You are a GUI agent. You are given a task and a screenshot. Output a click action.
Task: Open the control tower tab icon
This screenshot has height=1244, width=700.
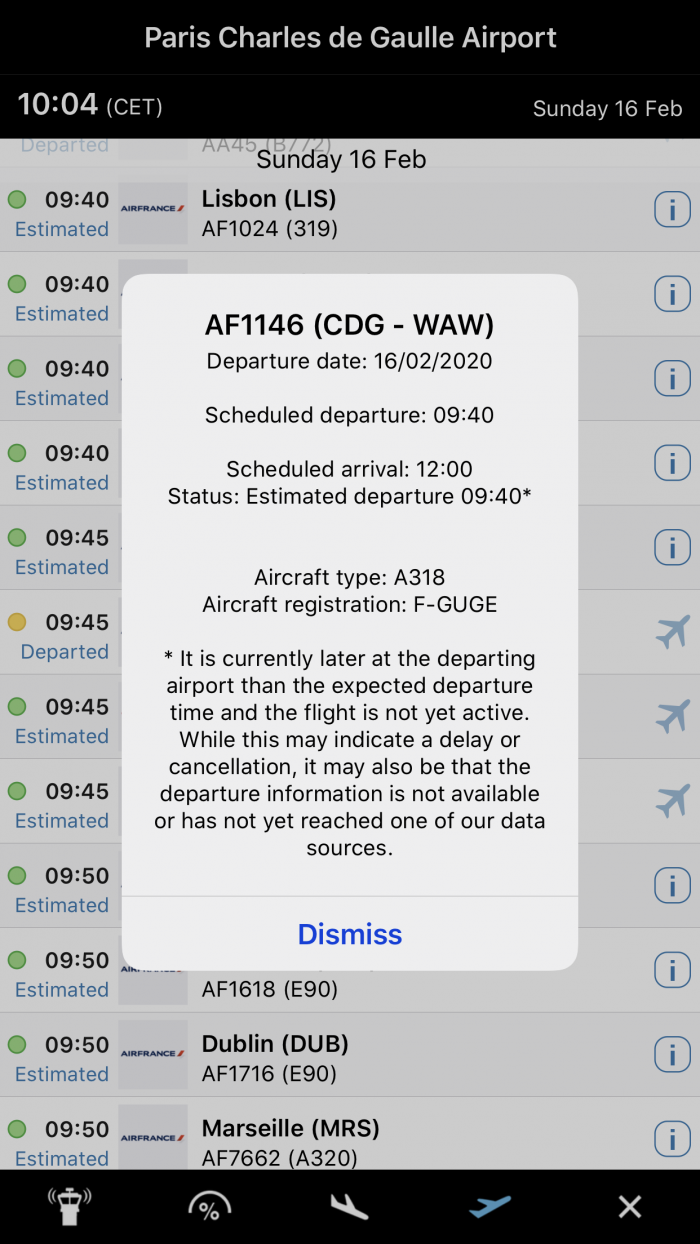click(x=69, y=1207)
